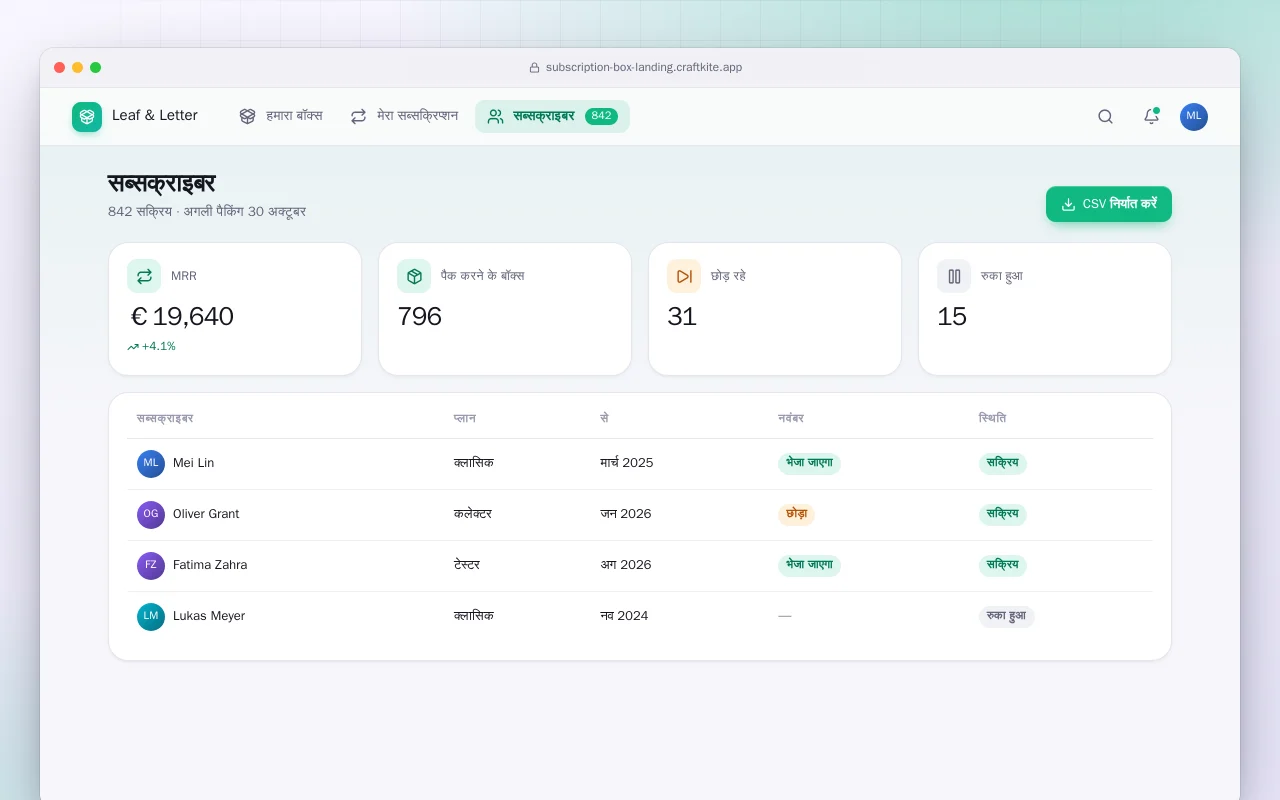This screenshot has width=1280, height=800.
Task: Click the subscription-box-landing.craftkite.app URL
Action: (644, 68)
